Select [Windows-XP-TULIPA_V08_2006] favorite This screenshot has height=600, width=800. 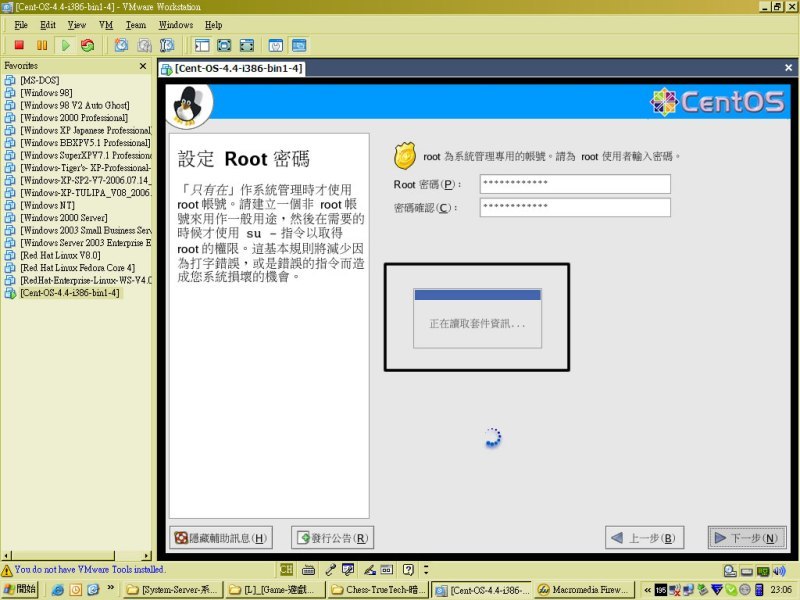click(86, 193)
